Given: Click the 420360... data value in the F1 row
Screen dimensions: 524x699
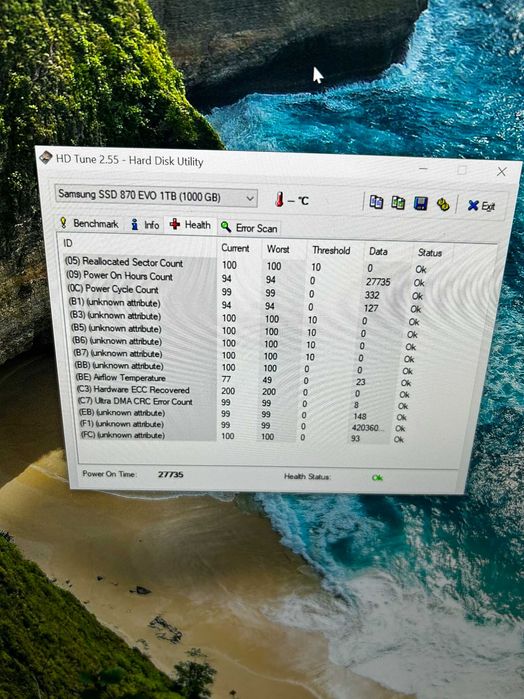Looking at the screenshot, I should [x=367, y=428].
